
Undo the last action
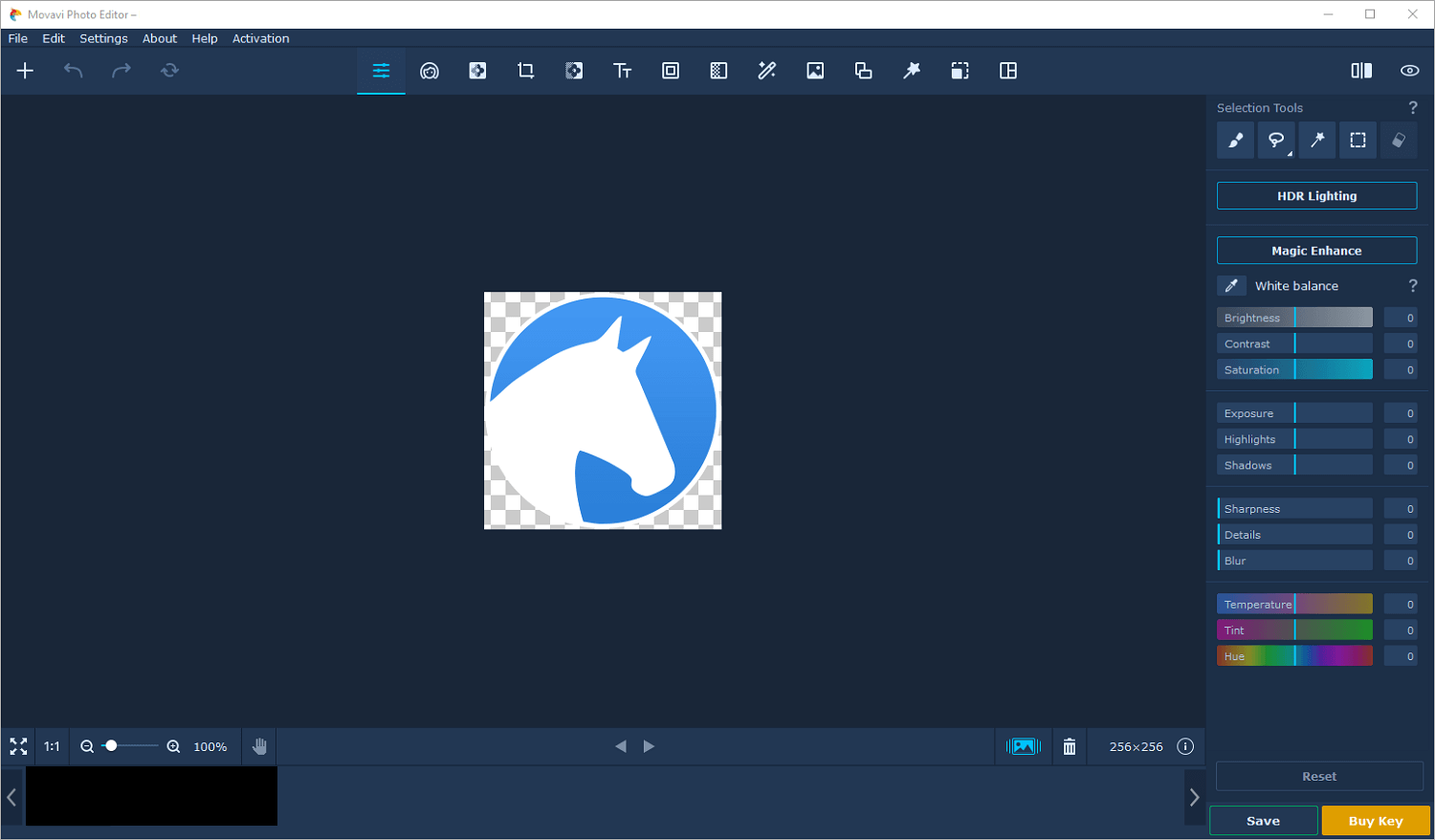(x=73, y=71)
